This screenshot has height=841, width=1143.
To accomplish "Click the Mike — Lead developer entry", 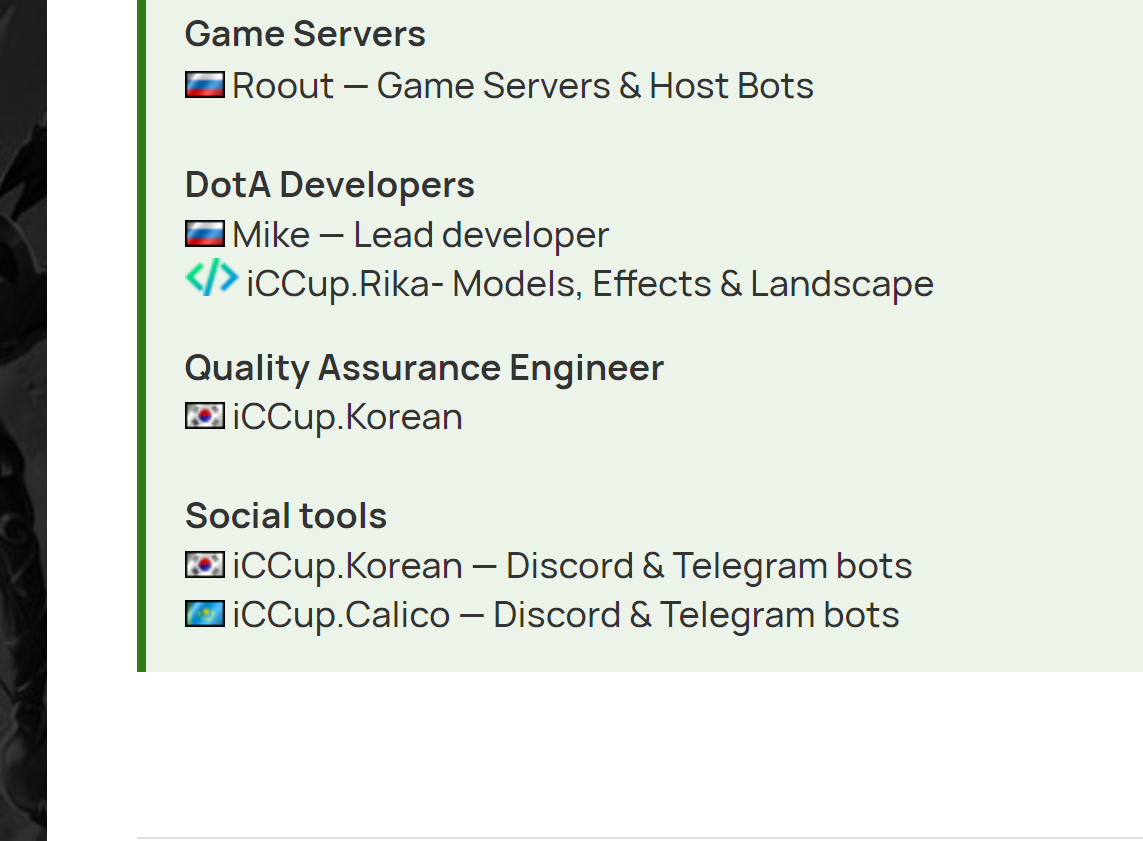I will 421,235.
